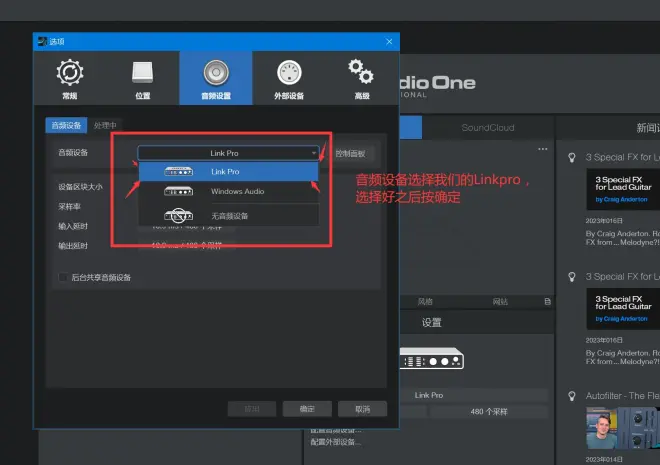Sort by the 风格 column header
Viewport: 660px width, 465px height.
pos(425,301)
